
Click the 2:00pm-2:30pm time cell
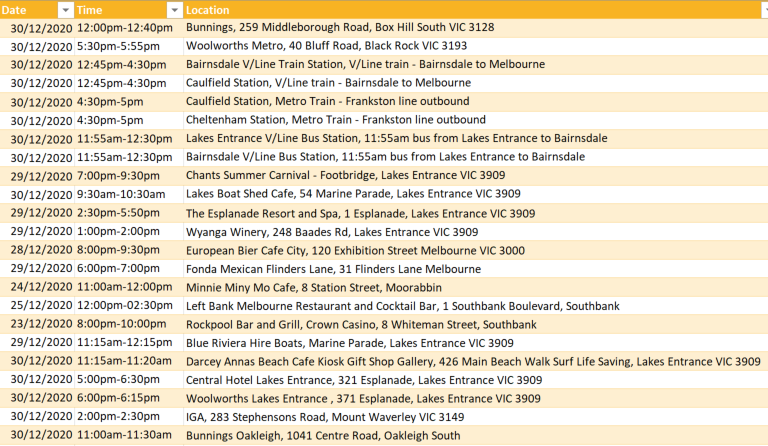coord(129,417)
